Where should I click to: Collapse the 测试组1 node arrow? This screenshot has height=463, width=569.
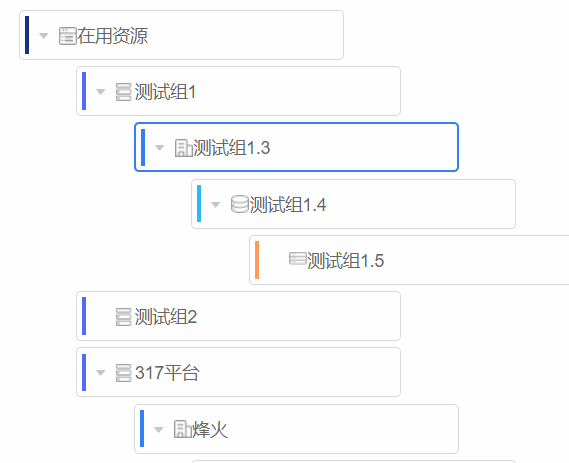(x=101, y=92)
